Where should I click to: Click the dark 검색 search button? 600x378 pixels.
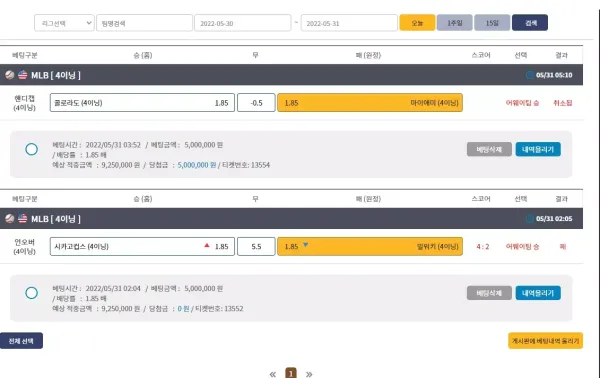coord(530,23)
